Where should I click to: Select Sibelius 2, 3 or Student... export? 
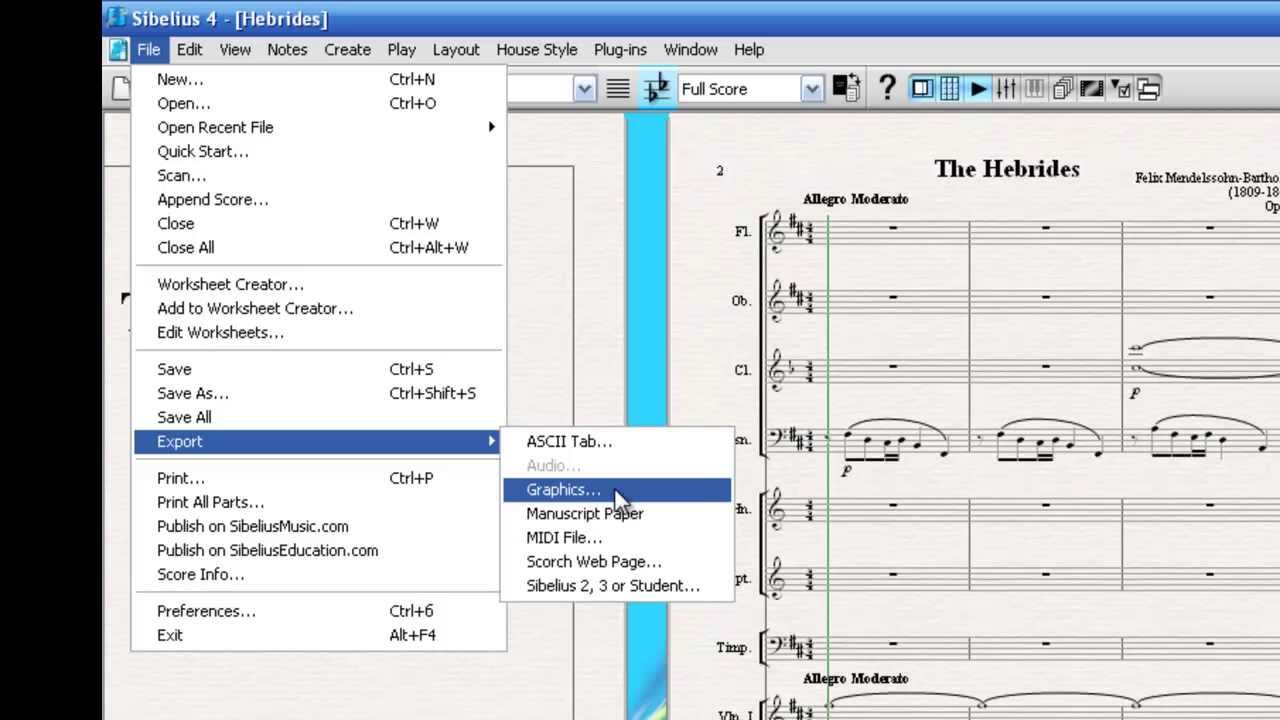tap(617, 586)
